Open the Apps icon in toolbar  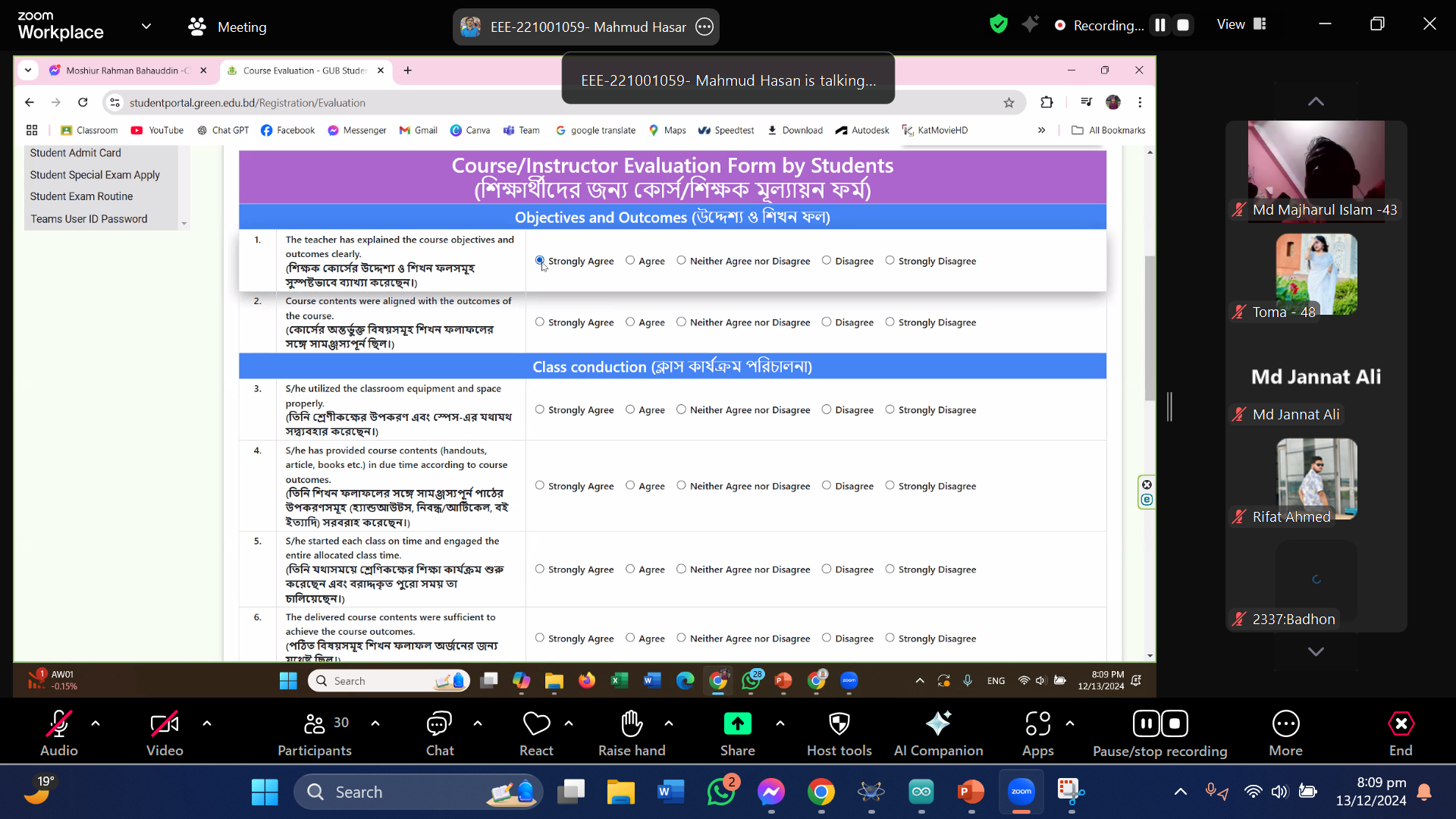(1037, 724)
